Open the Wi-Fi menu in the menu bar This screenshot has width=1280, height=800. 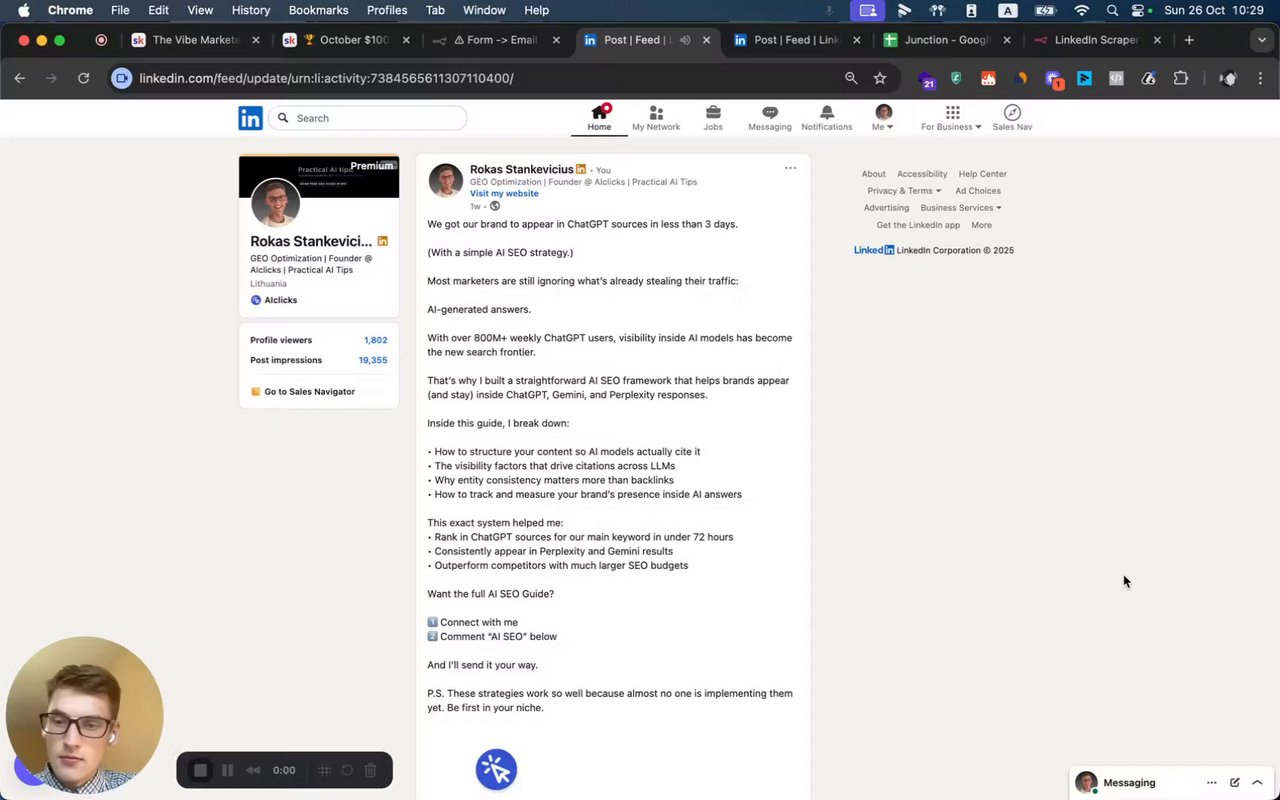tap(1081, 10)
